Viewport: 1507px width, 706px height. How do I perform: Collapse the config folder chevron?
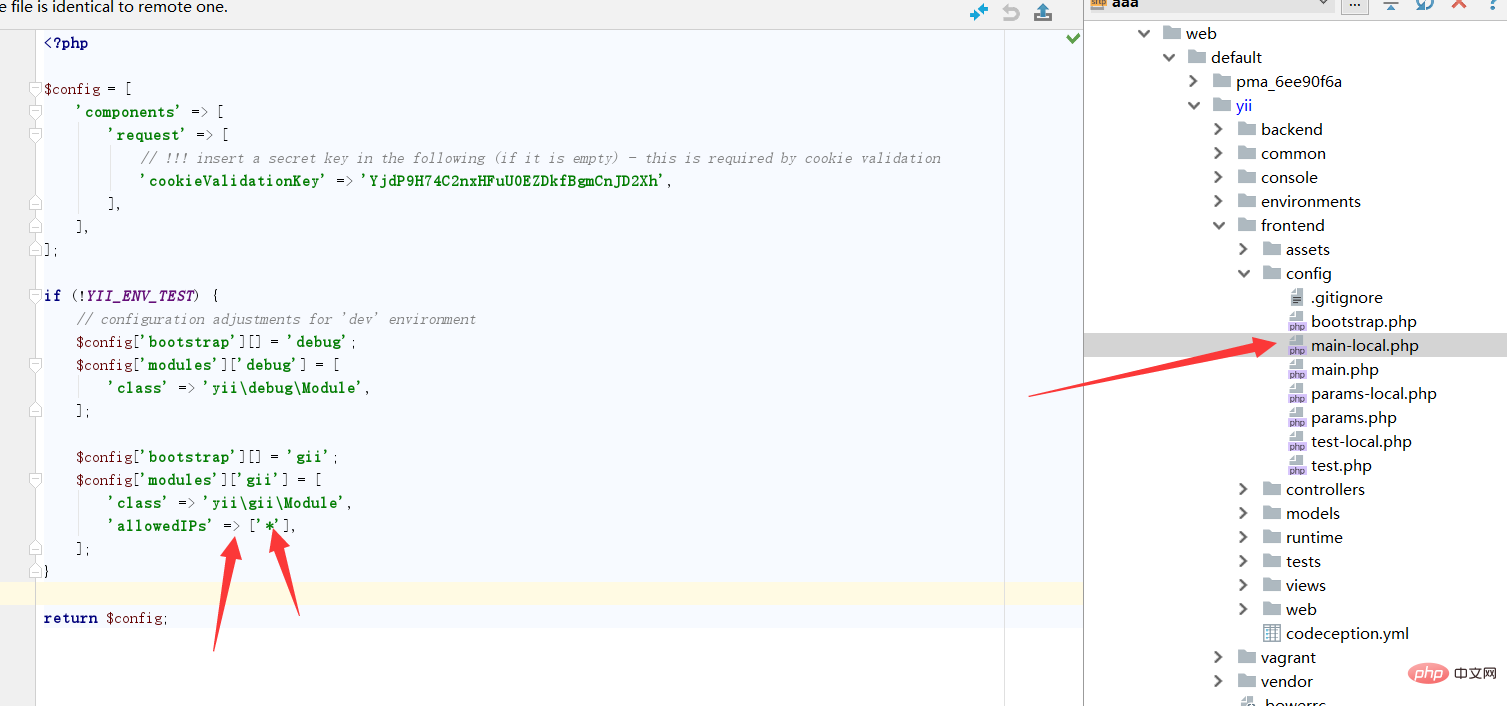(1243, 273)
